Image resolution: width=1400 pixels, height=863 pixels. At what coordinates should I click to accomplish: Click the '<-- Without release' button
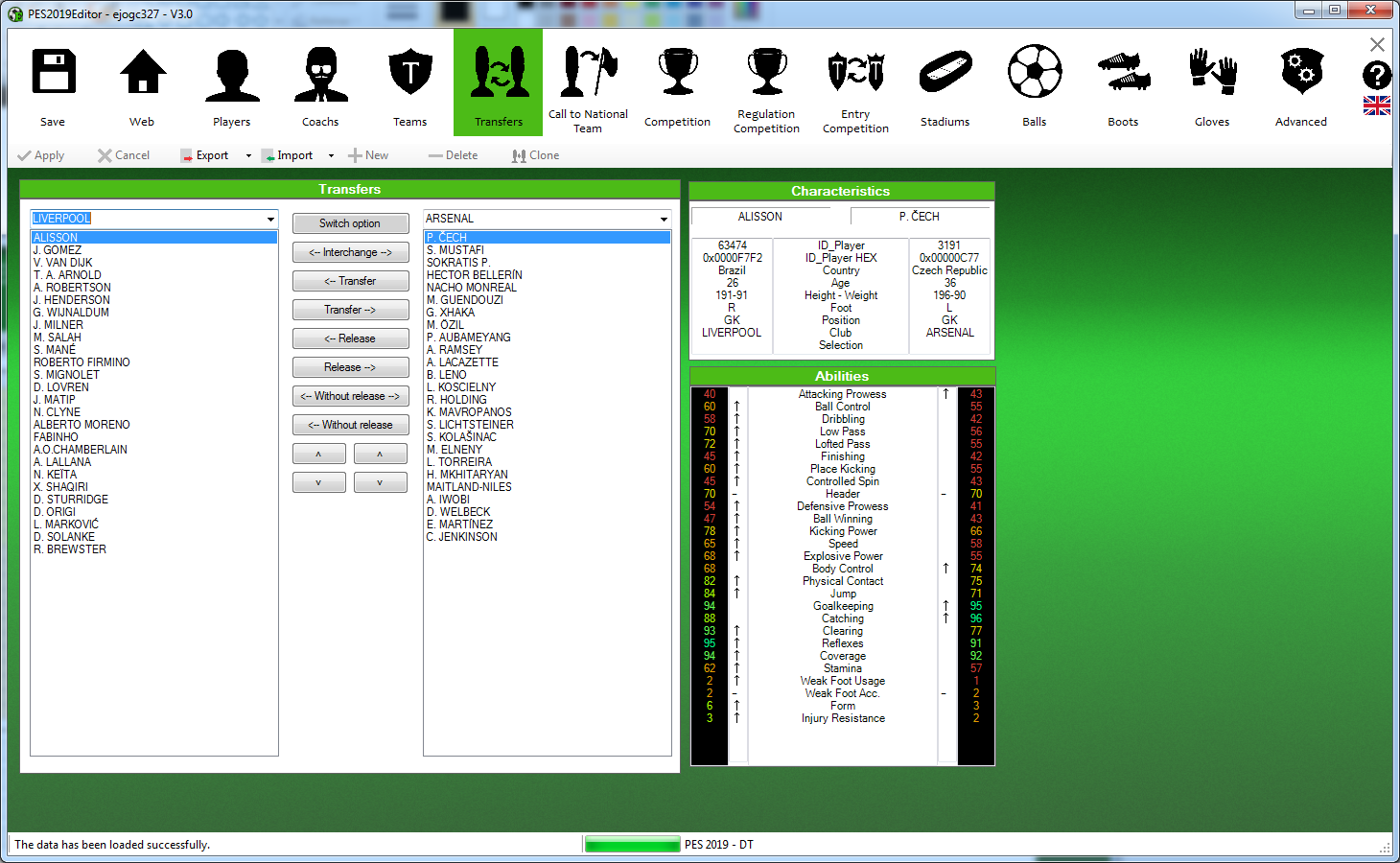tap(351, 425)
